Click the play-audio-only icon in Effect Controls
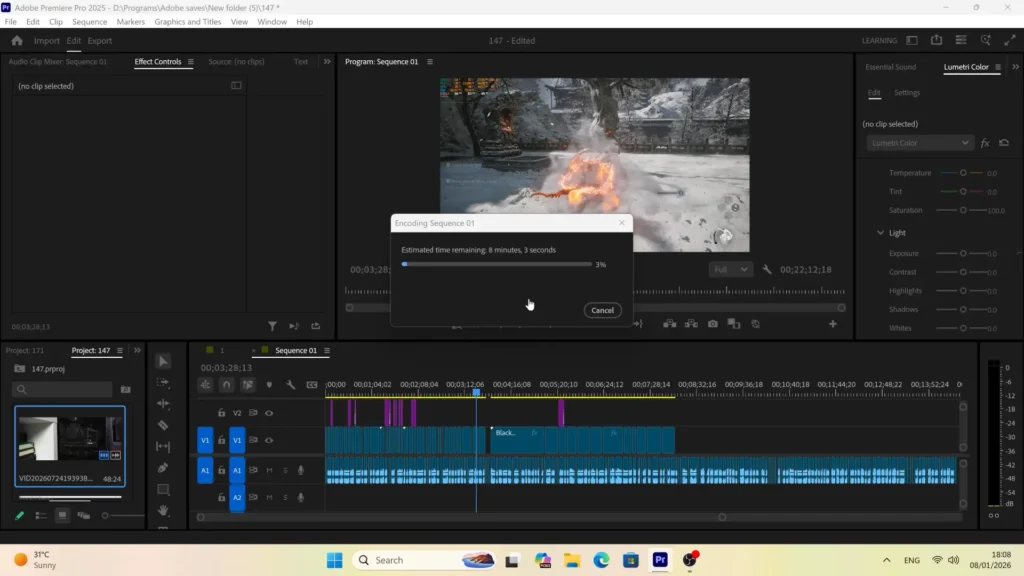The width and height of the screenshot is (1024, 576). tap(294, 326)
